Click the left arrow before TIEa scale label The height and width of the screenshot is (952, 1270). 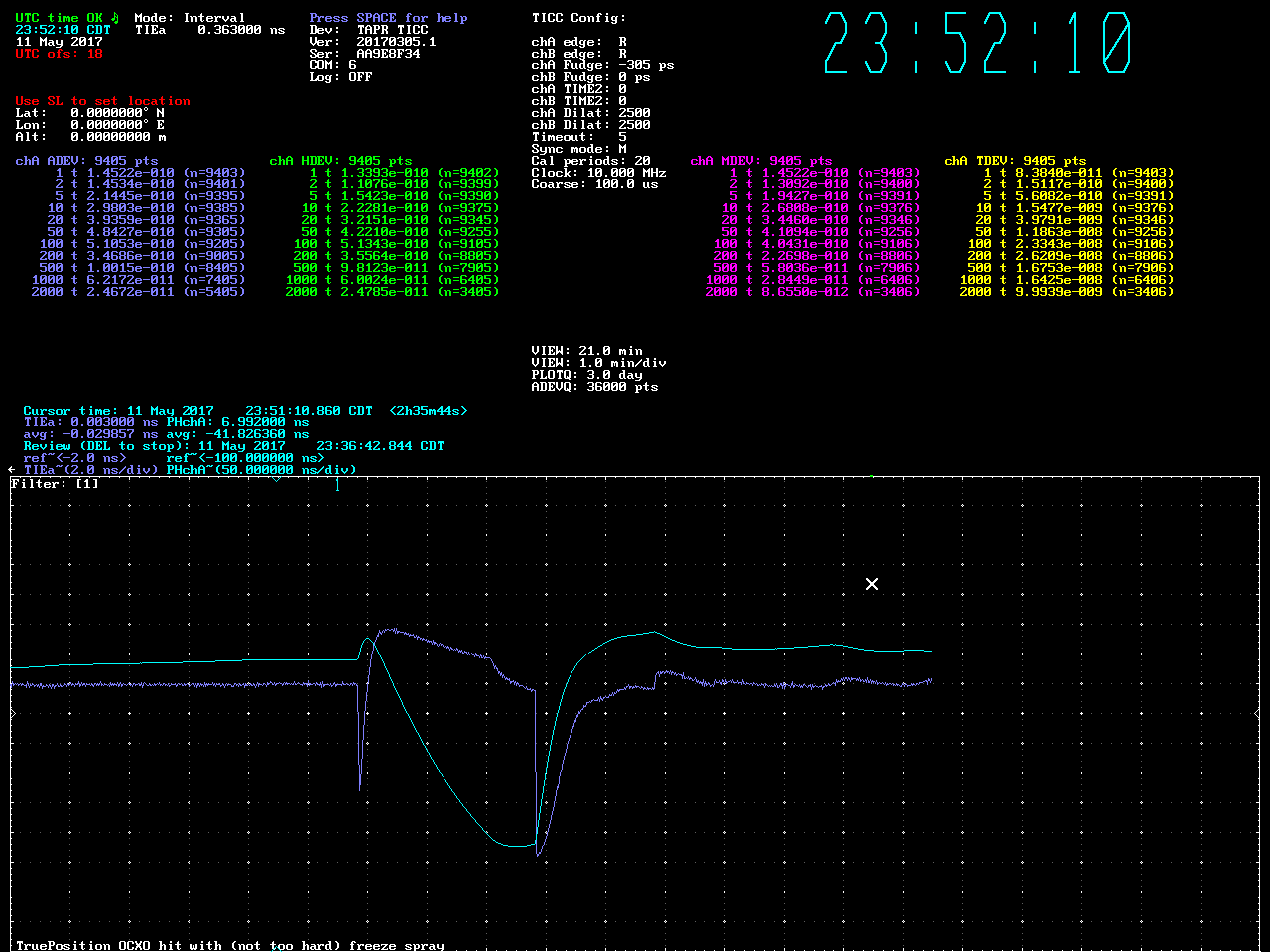(x=11, y=470)
